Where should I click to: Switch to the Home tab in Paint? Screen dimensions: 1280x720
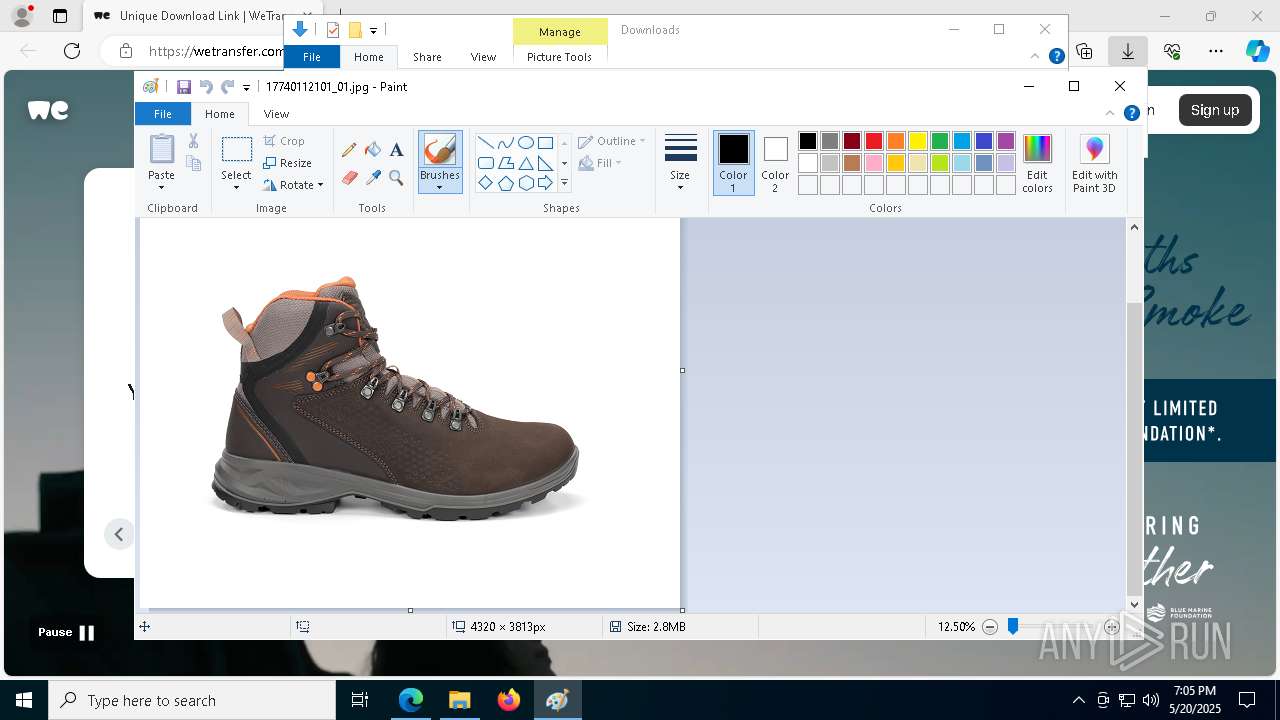[x=220, y=114]
